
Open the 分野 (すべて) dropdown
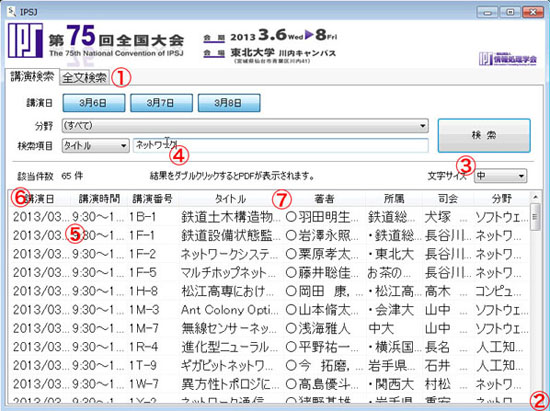click(245, 126)
